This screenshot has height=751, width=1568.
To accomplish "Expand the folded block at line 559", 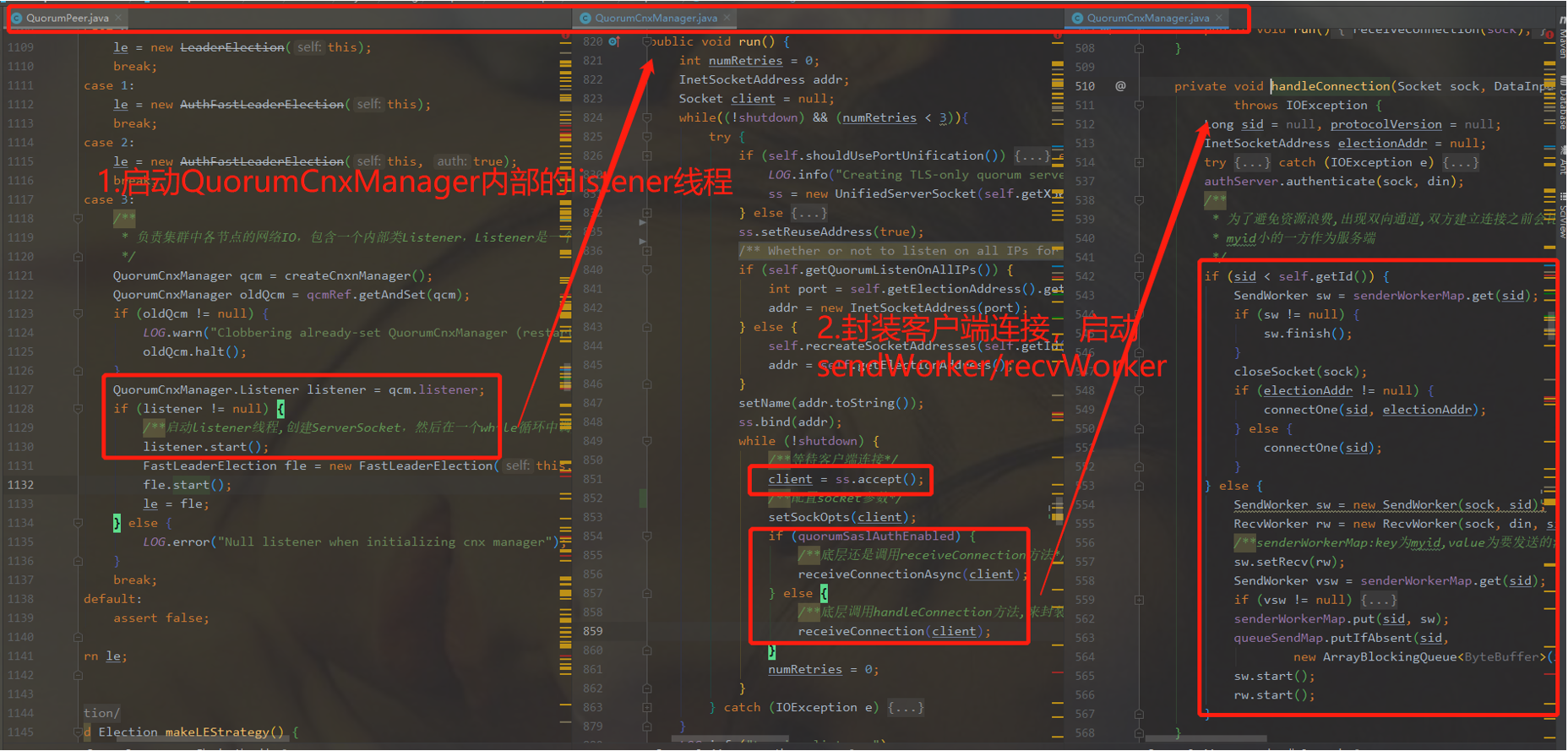I will coord(1139,600).
